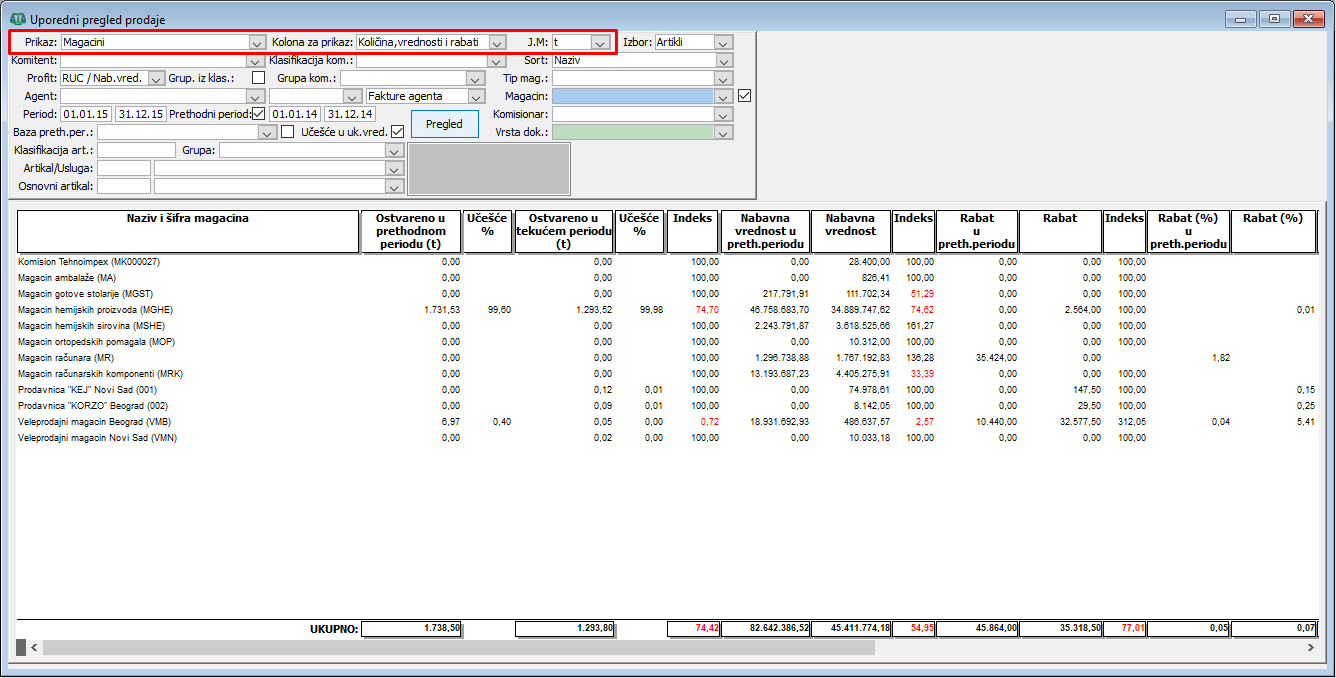Click right arrow of horizontal scrollbar
1336x678 pixels.
[1310, 648]
